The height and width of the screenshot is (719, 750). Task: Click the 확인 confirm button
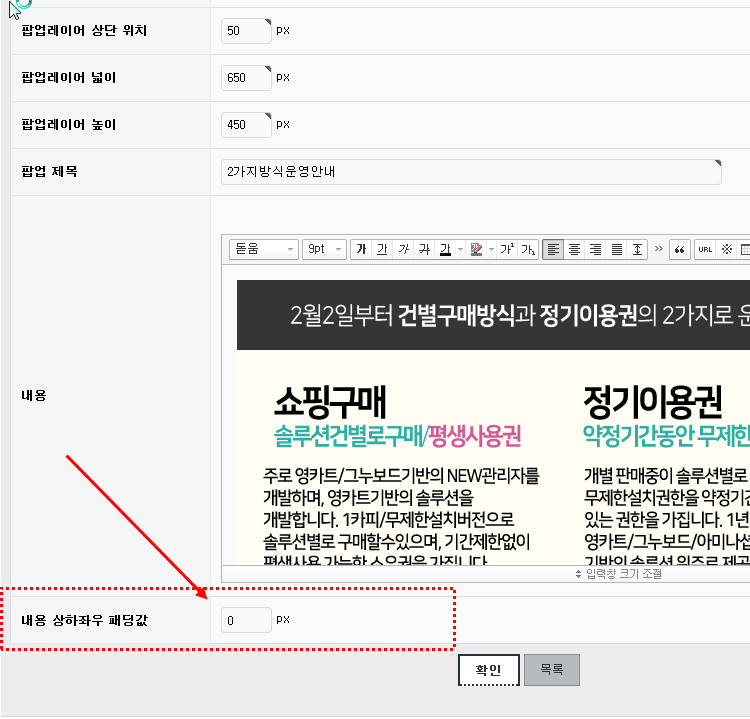tap(488, 670)
